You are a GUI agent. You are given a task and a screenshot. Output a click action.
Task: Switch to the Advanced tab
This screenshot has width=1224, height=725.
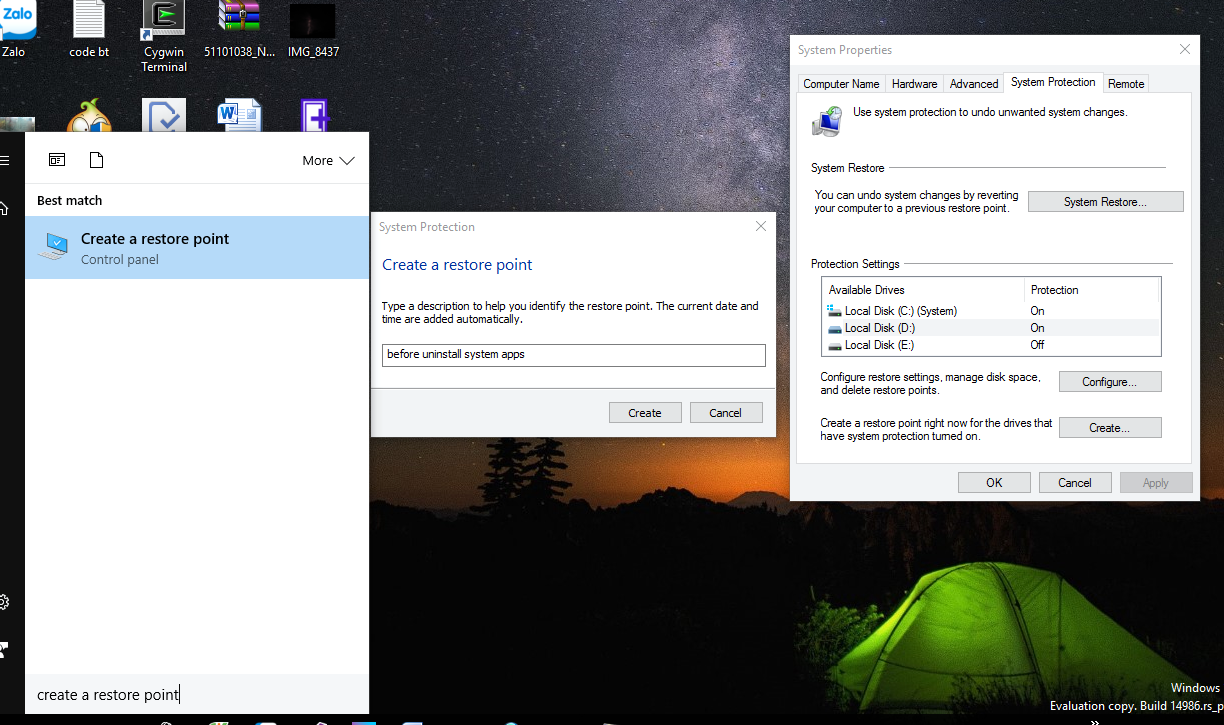(974, 84)
